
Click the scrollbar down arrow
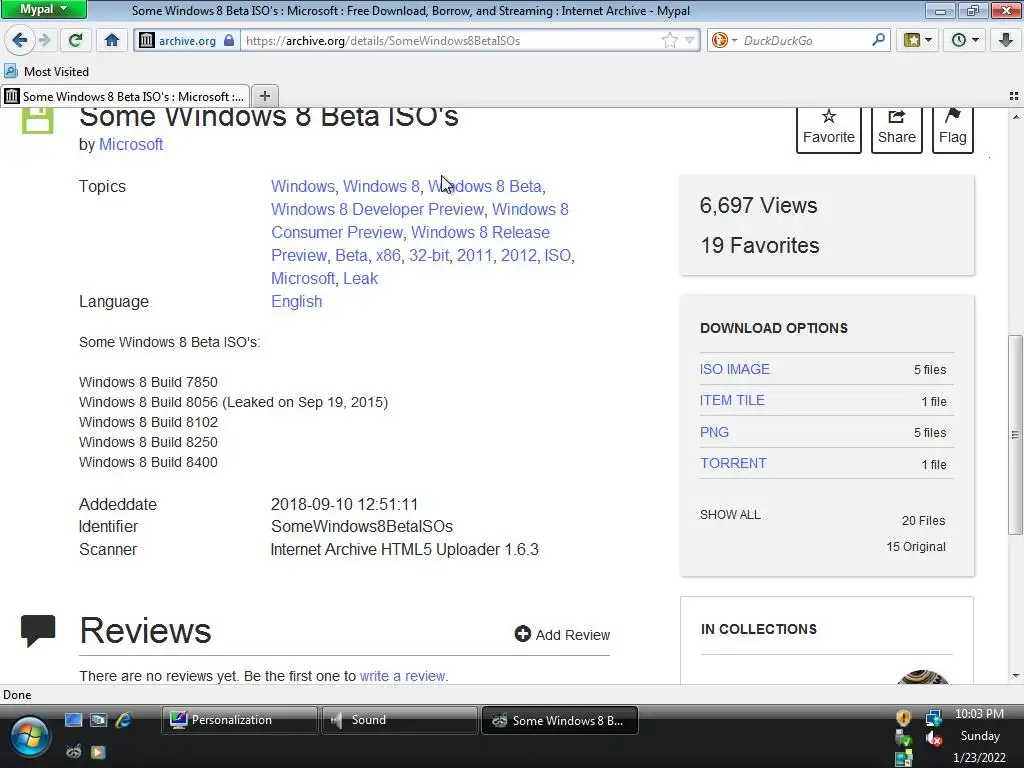point(1015,676)
